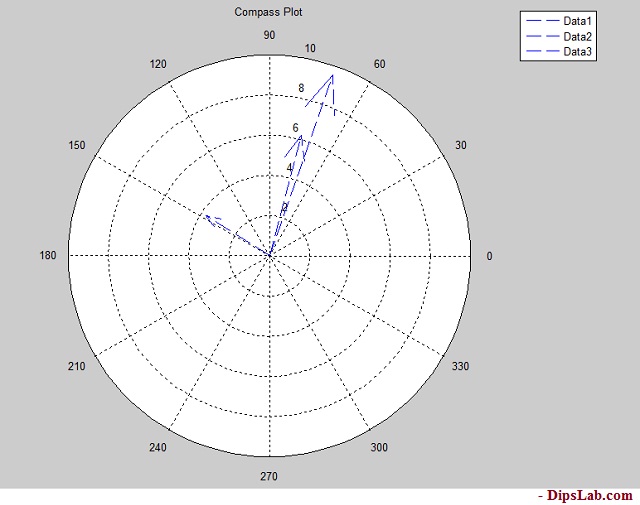The width and height of the screenshot is (640, 505).
Task: Select the 150 degree angle label
Action: [77, 146]
